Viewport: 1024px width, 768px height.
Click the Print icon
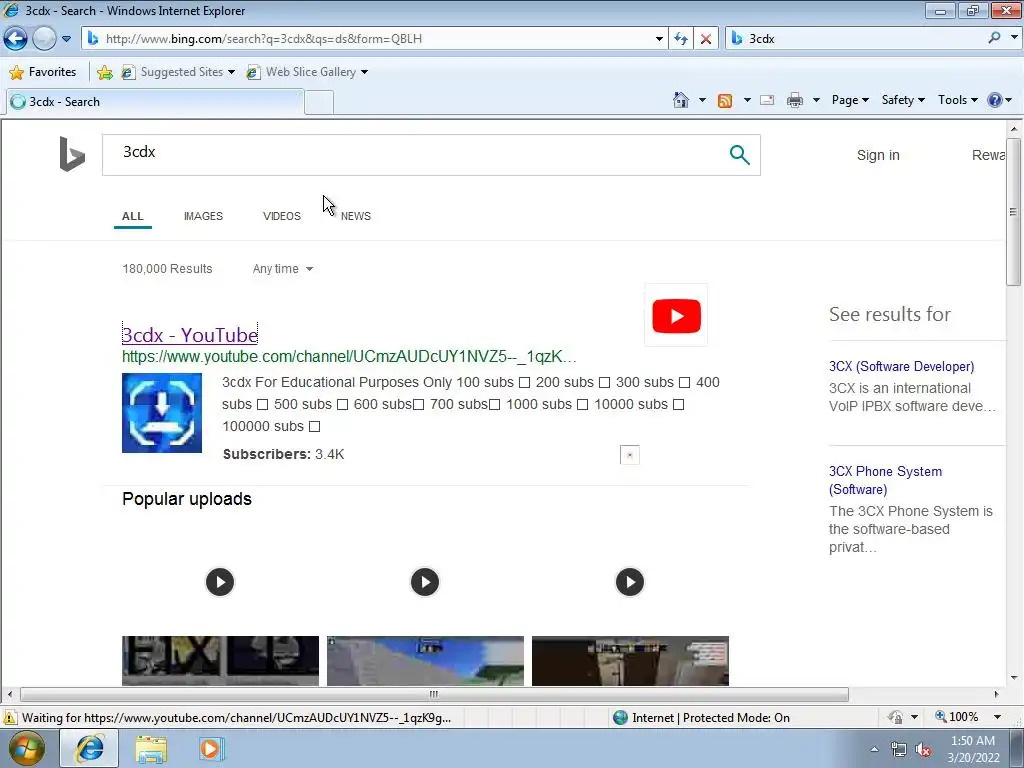tap(795, 100)
